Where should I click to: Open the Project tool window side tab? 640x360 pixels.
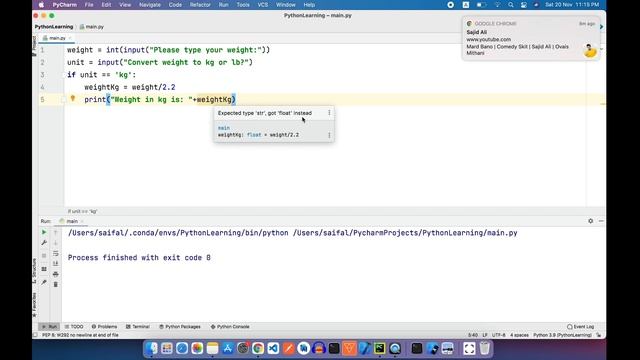pos(35,45)
